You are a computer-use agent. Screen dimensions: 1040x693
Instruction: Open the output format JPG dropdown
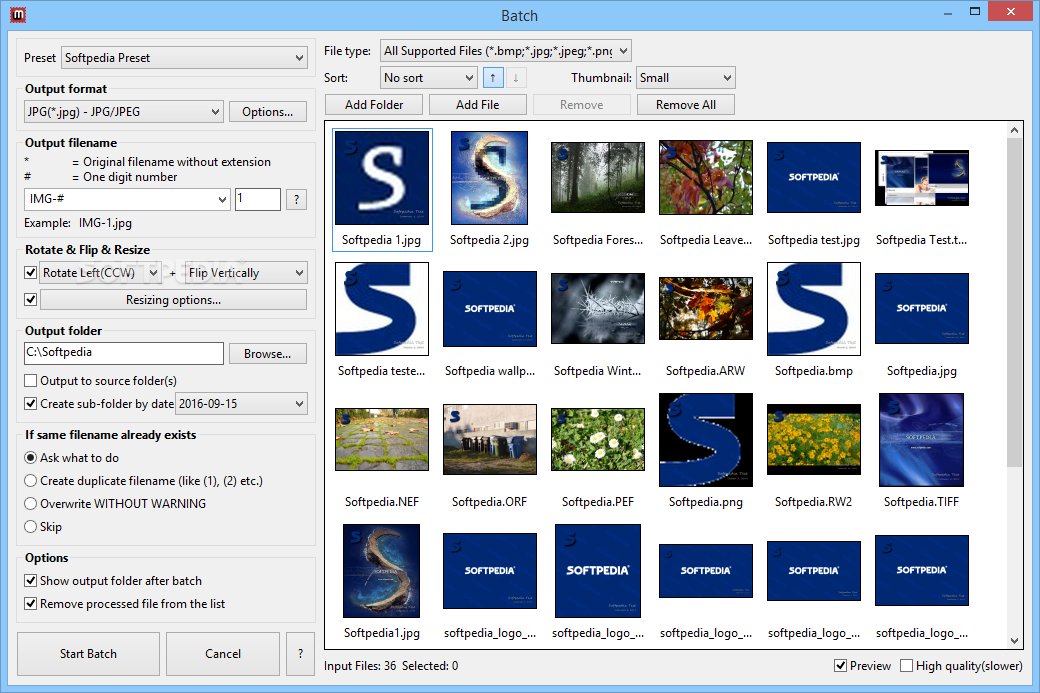[x=123, y=112]
